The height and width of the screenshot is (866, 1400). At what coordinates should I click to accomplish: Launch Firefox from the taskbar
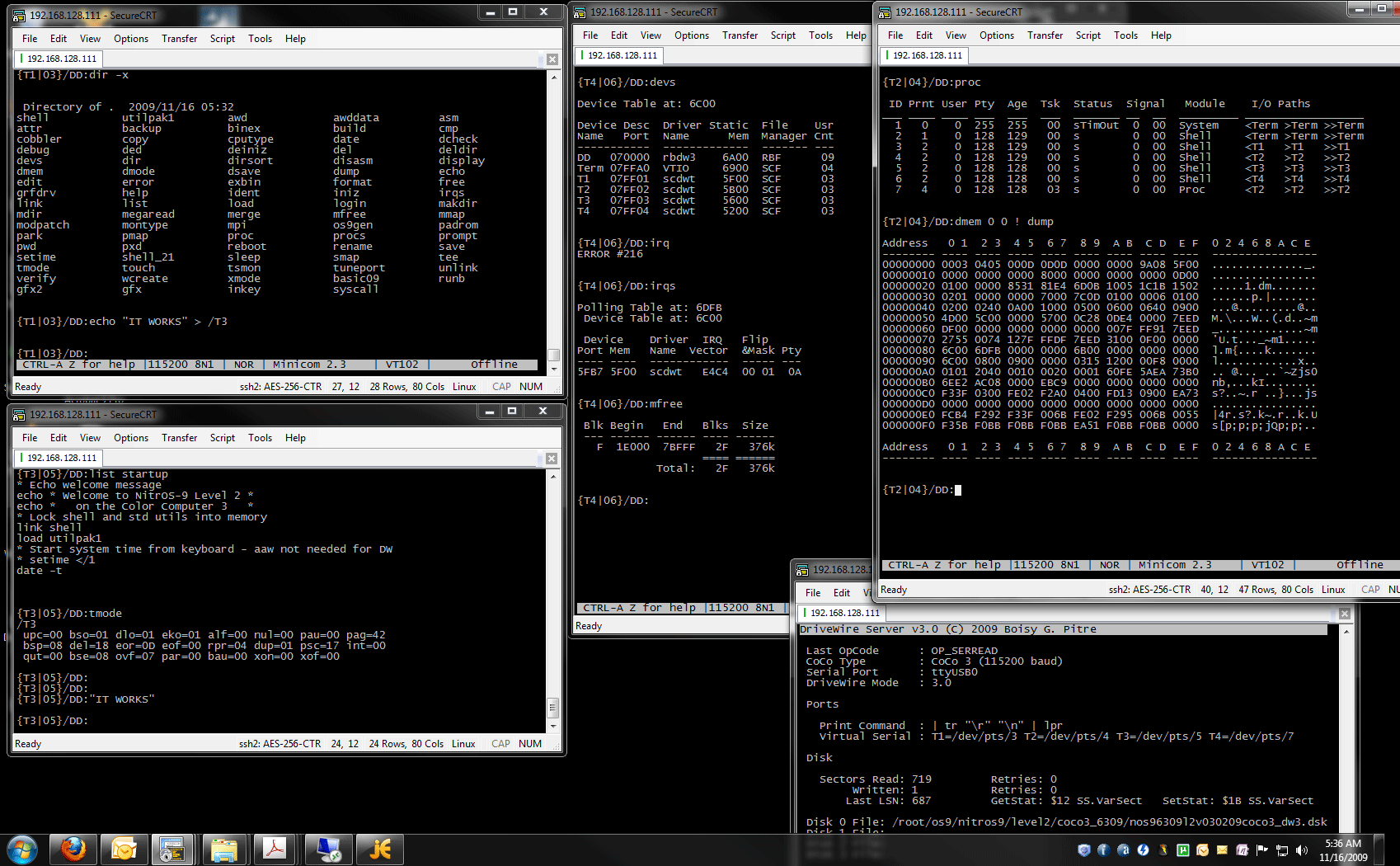click(x=73, y=850)
